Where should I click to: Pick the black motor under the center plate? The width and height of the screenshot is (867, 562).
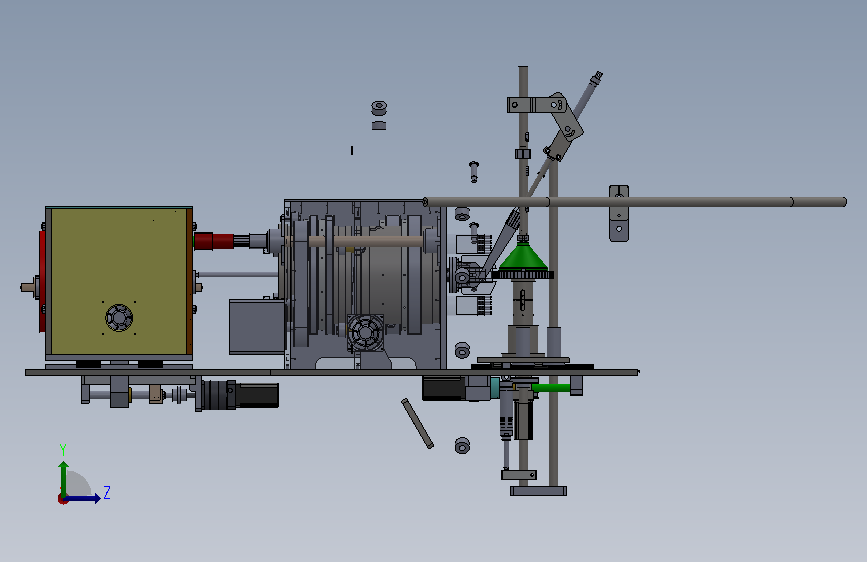point(443,388)
